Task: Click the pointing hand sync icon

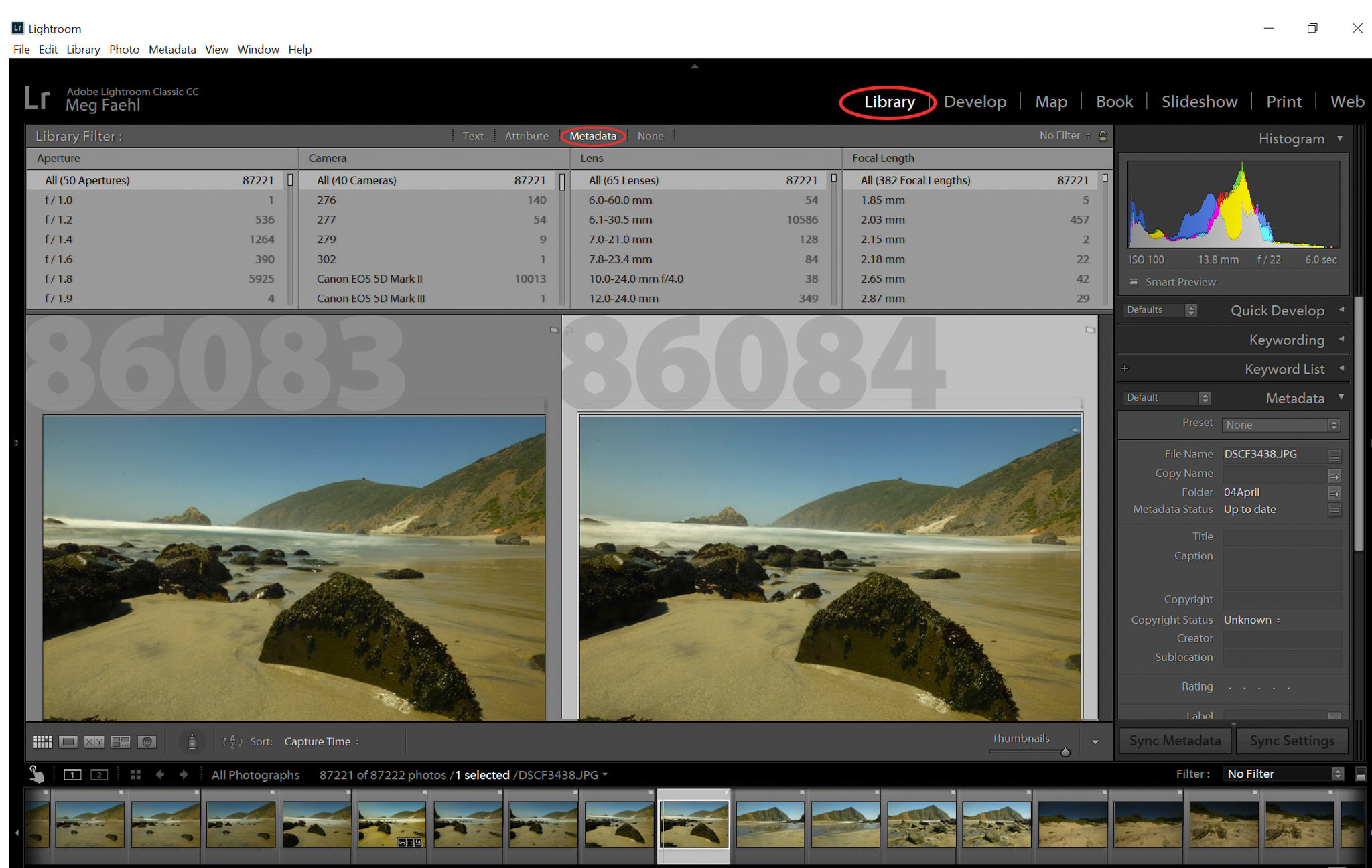Action: [36, 775]
